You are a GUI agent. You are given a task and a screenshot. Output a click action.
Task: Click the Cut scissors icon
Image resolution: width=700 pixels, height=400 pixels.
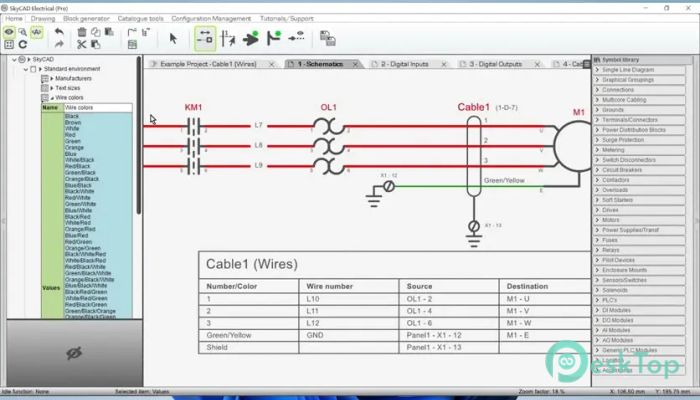click(82, 44)
